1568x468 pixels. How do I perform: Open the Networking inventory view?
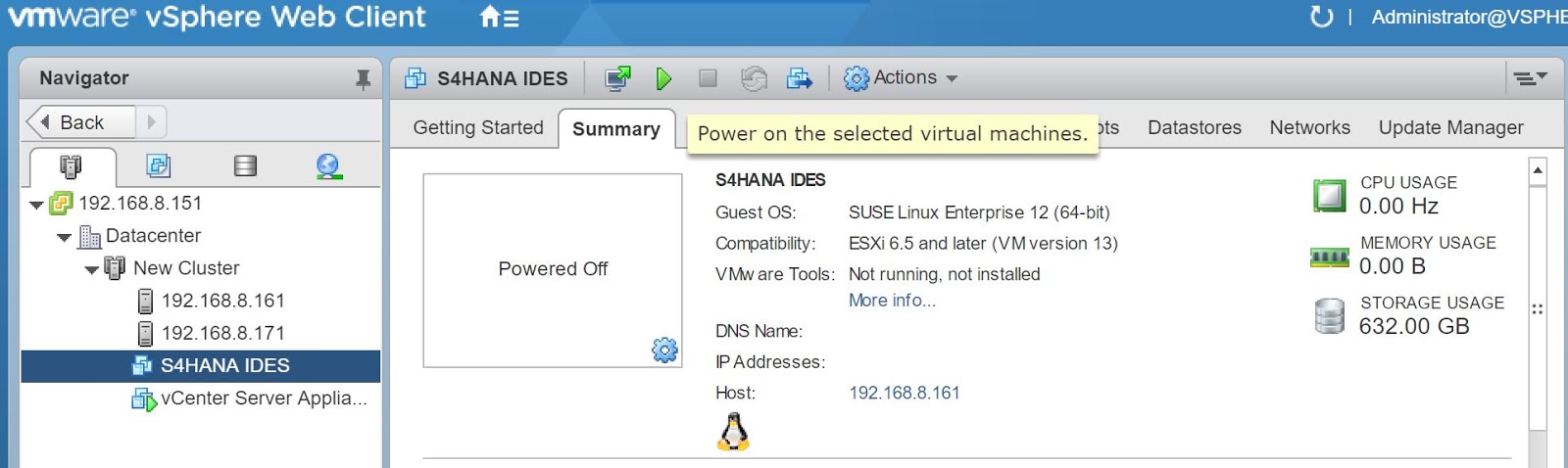click(328, 166)
